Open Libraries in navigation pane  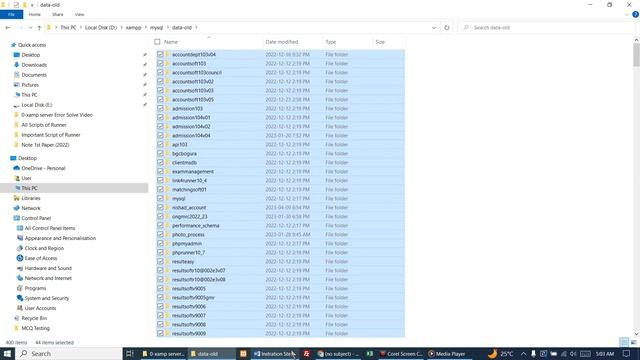(x=31, y=198)
